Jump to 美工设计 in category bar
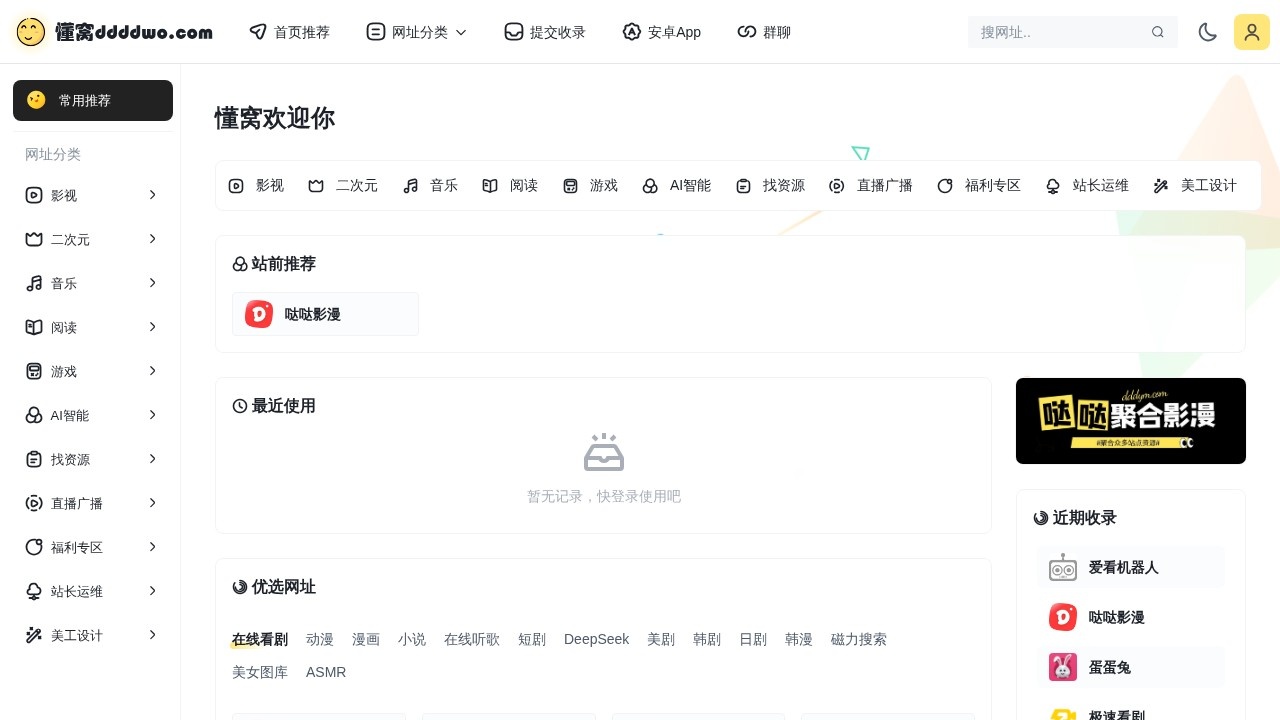The width and height of the screenshot is (1280, 720). (1195, 185)
